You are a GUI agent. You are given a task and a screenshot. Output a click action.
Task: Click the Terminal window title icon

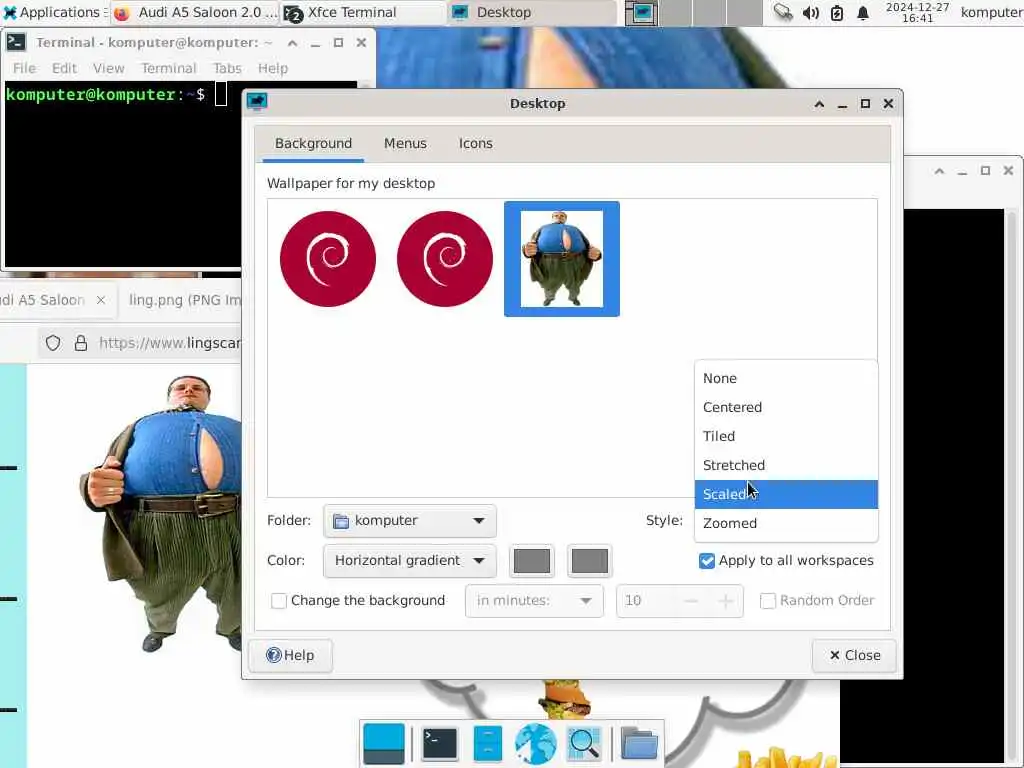16,42
